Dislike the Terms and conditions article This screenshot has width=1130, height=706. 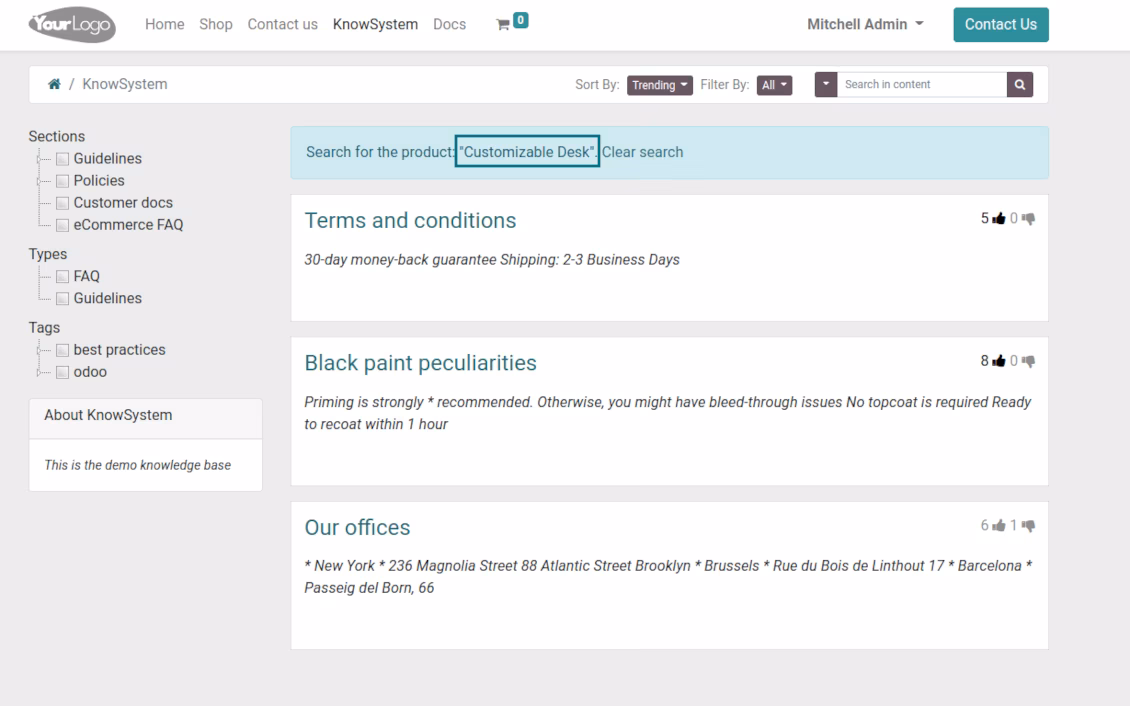tap(1028, 218)
